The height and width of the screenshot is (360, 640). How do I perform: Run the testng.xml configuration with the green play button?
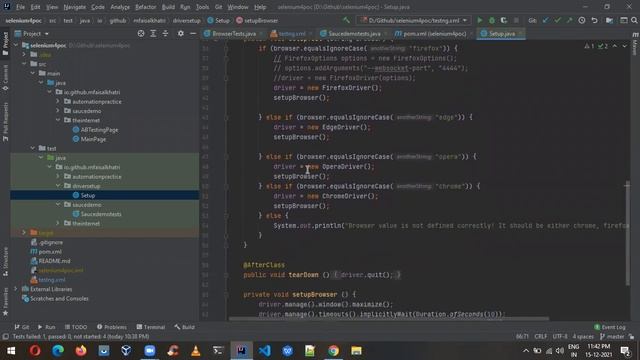tap(480, 20)
